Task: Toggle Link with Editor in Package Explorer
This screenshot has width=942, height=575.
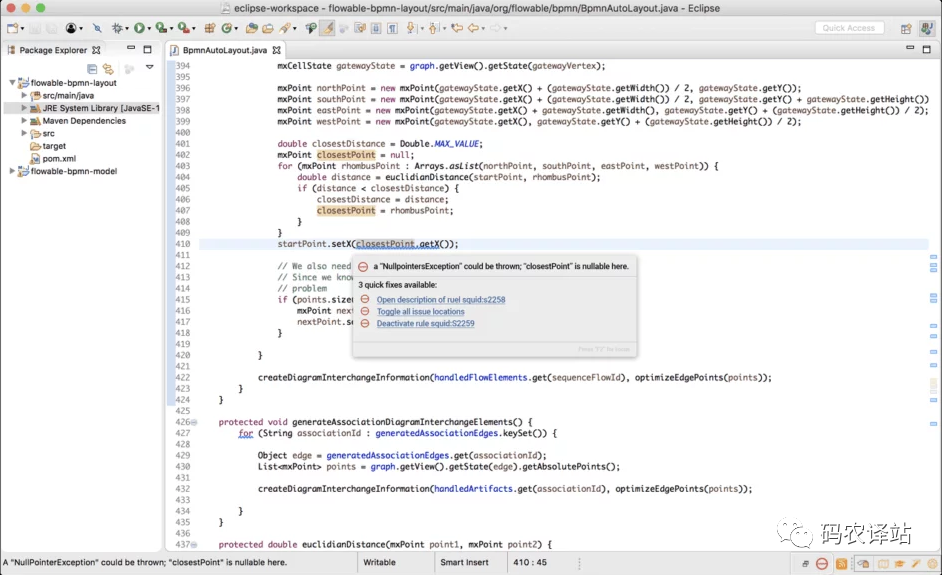Action: pyautogui.click(x=108, y=69)
